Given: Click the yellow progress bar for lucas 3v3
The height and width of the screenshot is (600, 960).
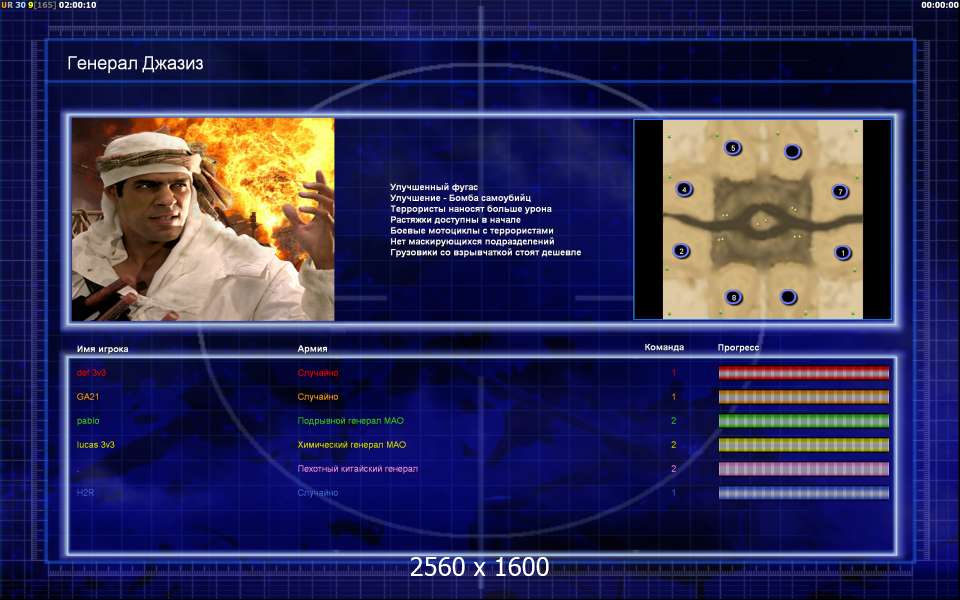Looking at the screenshot, I should (x=803, y=444).
